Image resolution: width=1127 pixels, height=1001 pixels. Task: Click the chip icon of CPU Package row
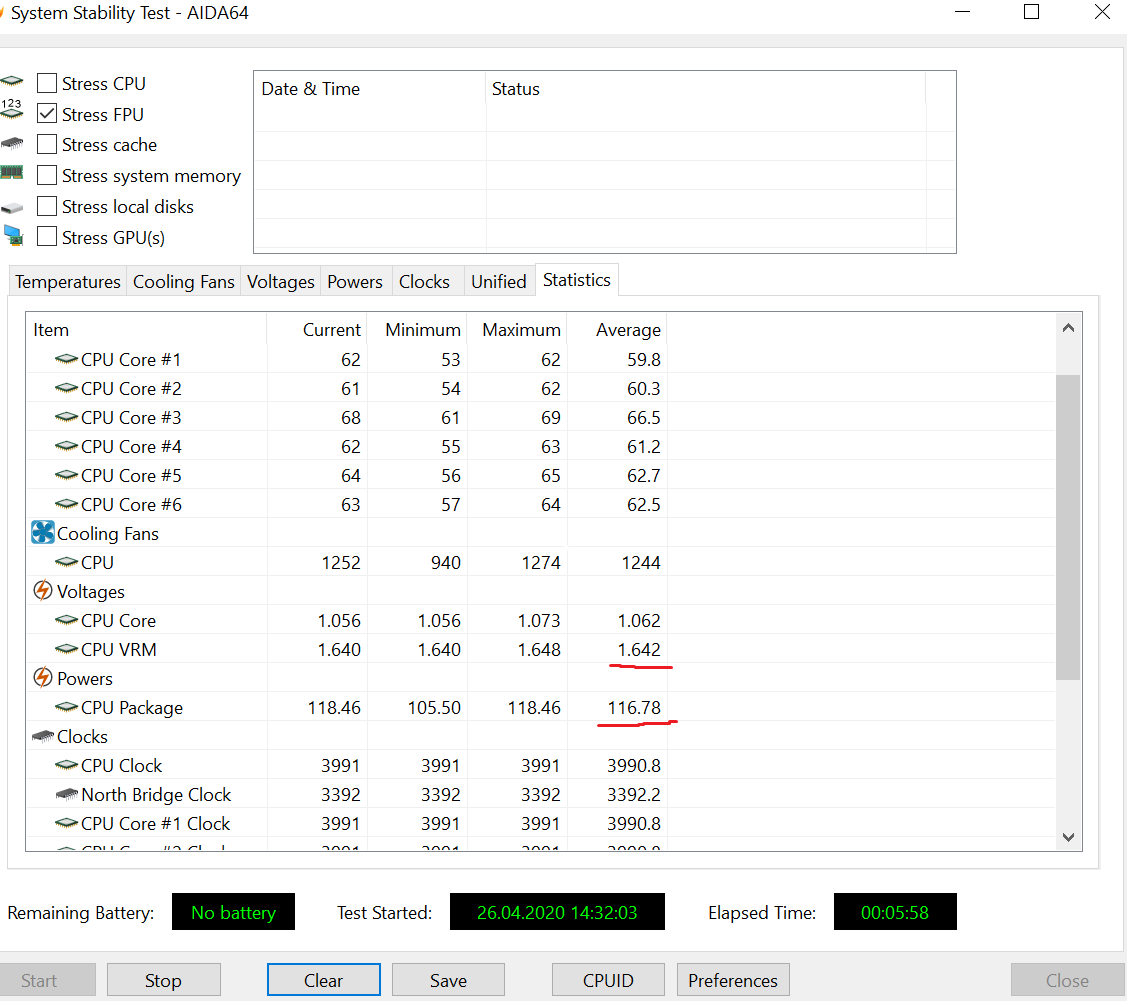tap(66, 707)
